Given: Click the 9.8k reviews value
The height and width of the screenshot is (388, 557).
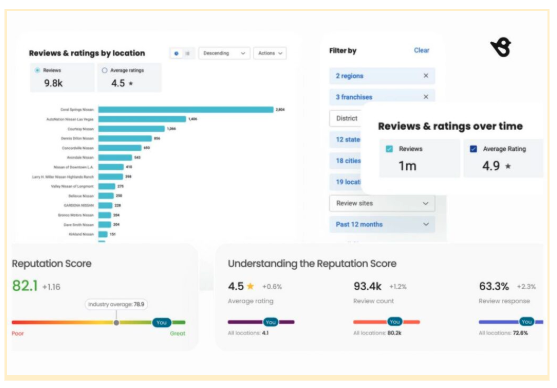Looking at the screenshot, I should [x=53, y=83].
